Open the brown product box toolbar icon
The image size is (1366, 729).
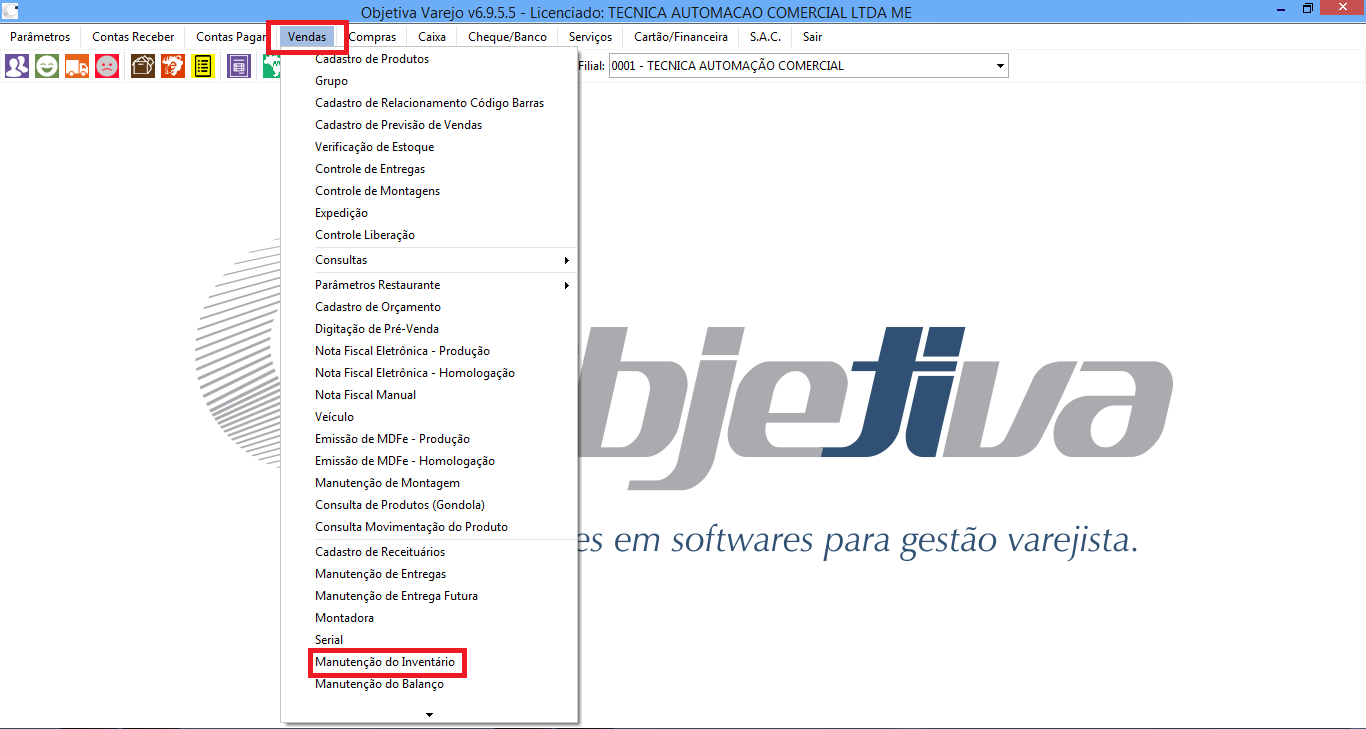pyautogui.click(x=143, y=66)
